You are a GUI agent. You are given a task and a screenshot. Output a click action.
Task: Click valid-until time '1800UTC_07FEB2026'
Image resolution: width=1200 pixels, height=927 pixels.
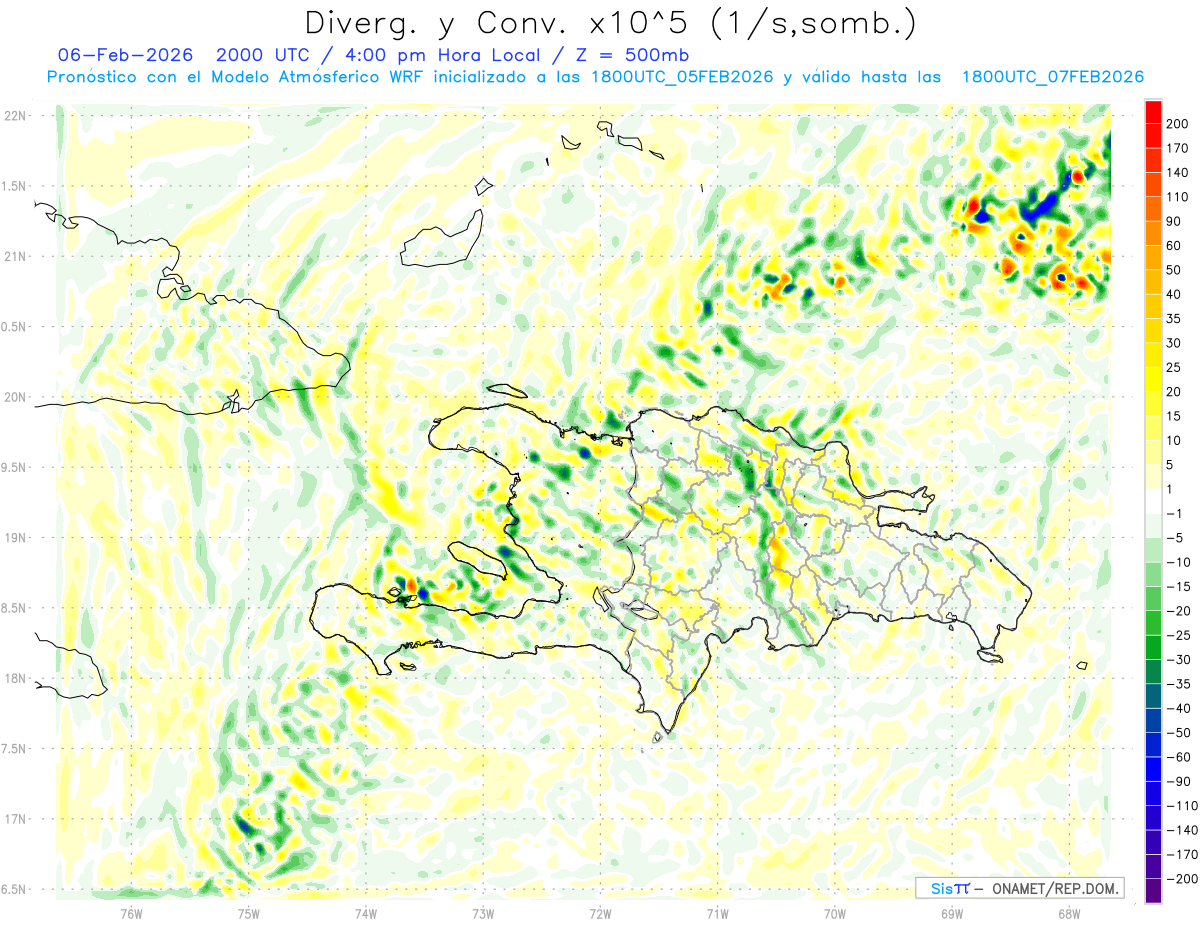click(1052, 77)
